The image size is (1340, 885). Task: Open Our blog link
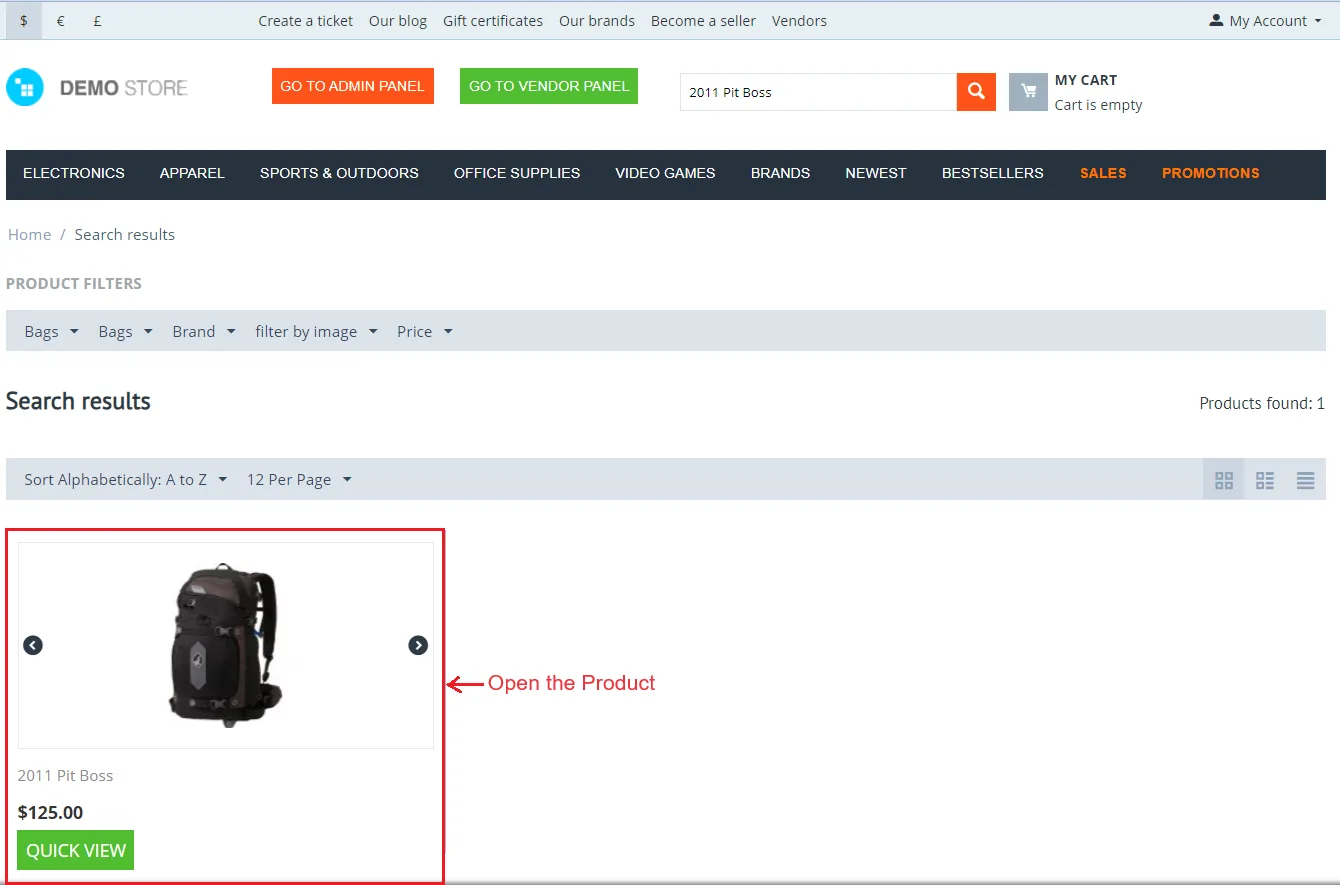pyautogui.click(x=398, y=20)
